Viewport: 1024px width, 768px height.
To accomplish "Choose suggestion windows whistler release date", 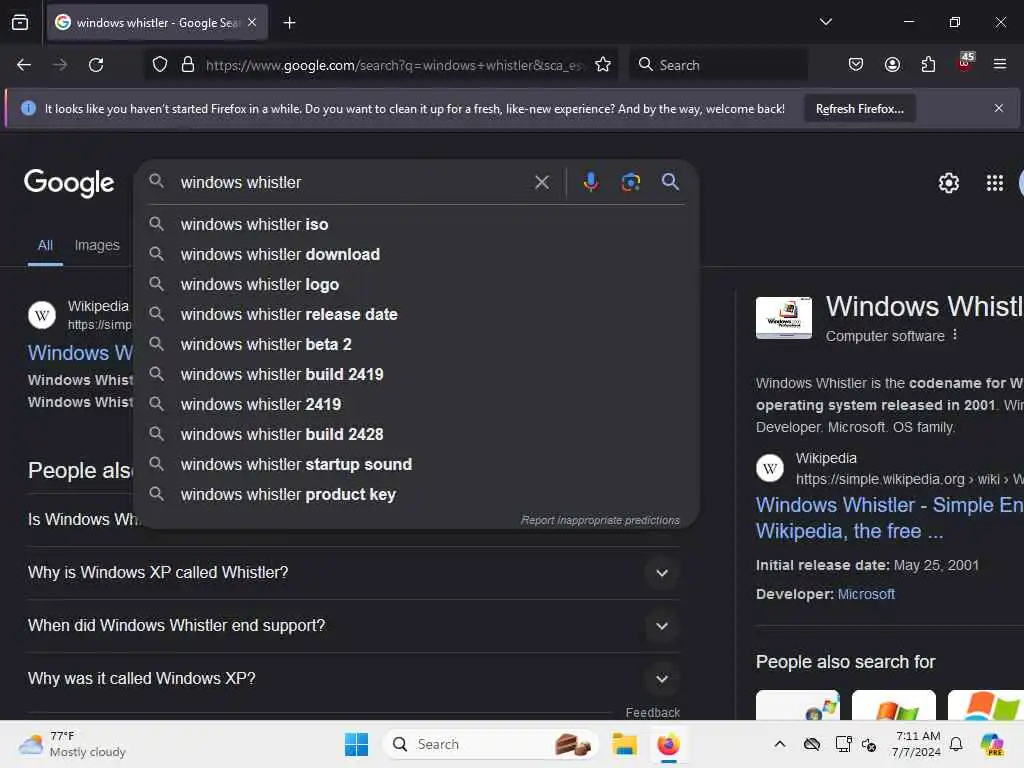I will (417, 314).
